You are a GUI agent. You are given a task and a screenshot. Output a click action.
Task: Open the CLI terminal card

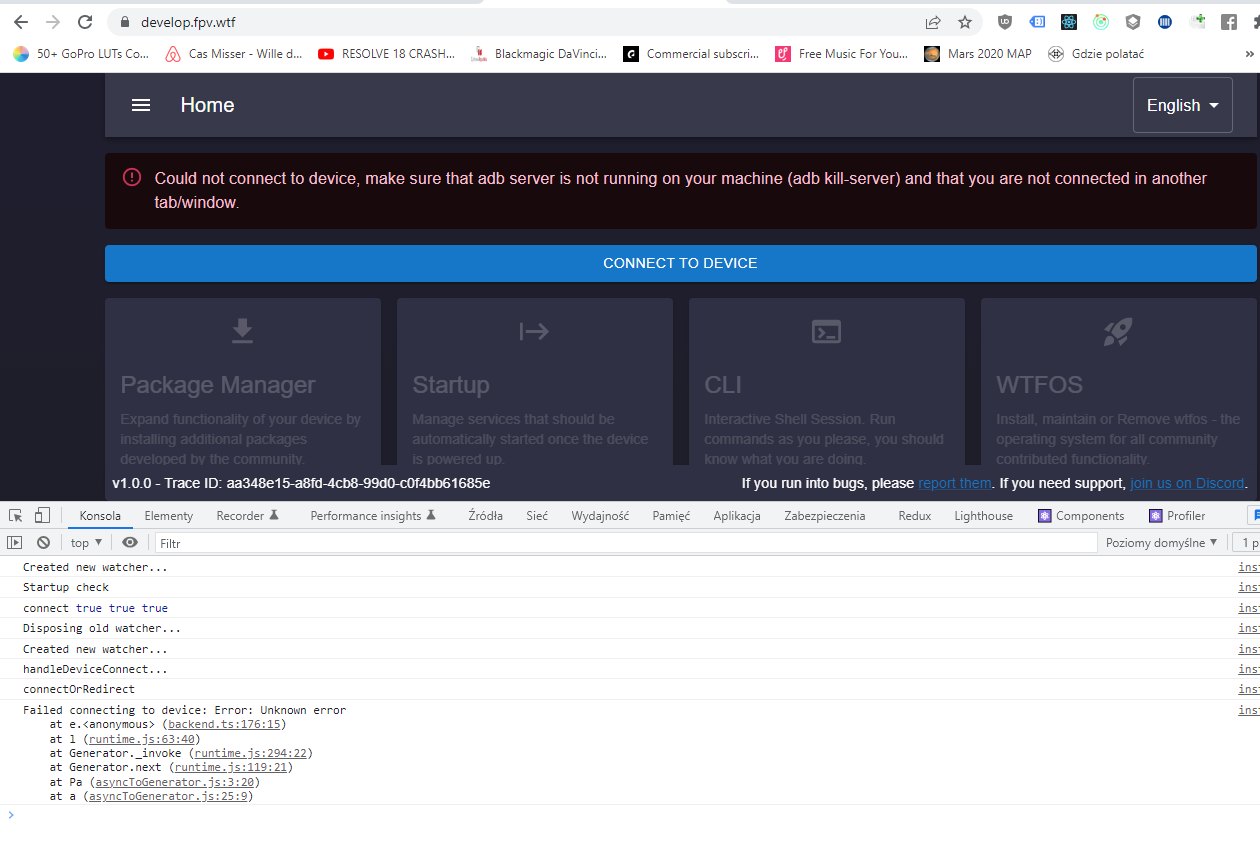tap(827, 331)
